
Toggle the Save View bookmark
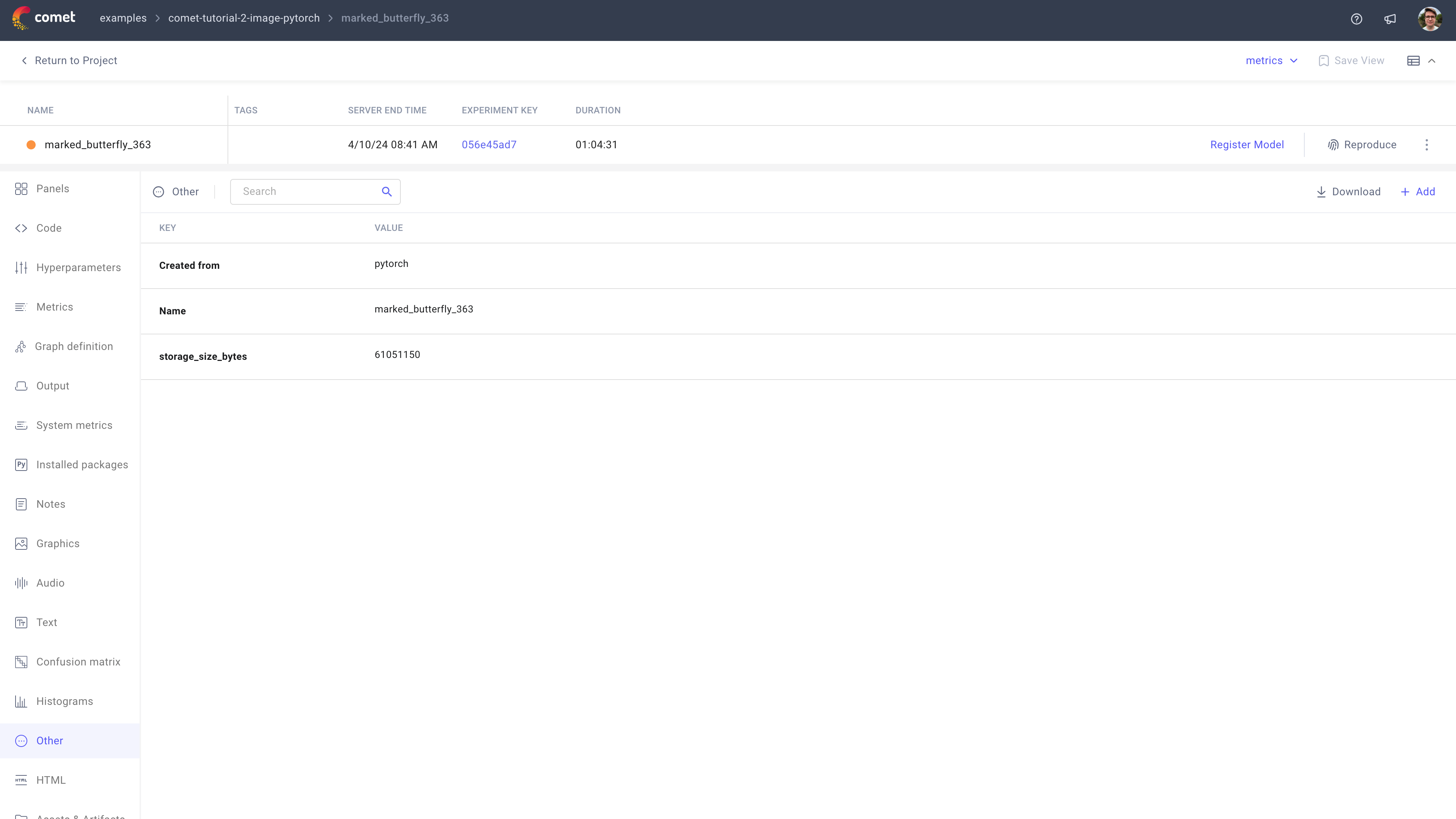pos(1351,61)
